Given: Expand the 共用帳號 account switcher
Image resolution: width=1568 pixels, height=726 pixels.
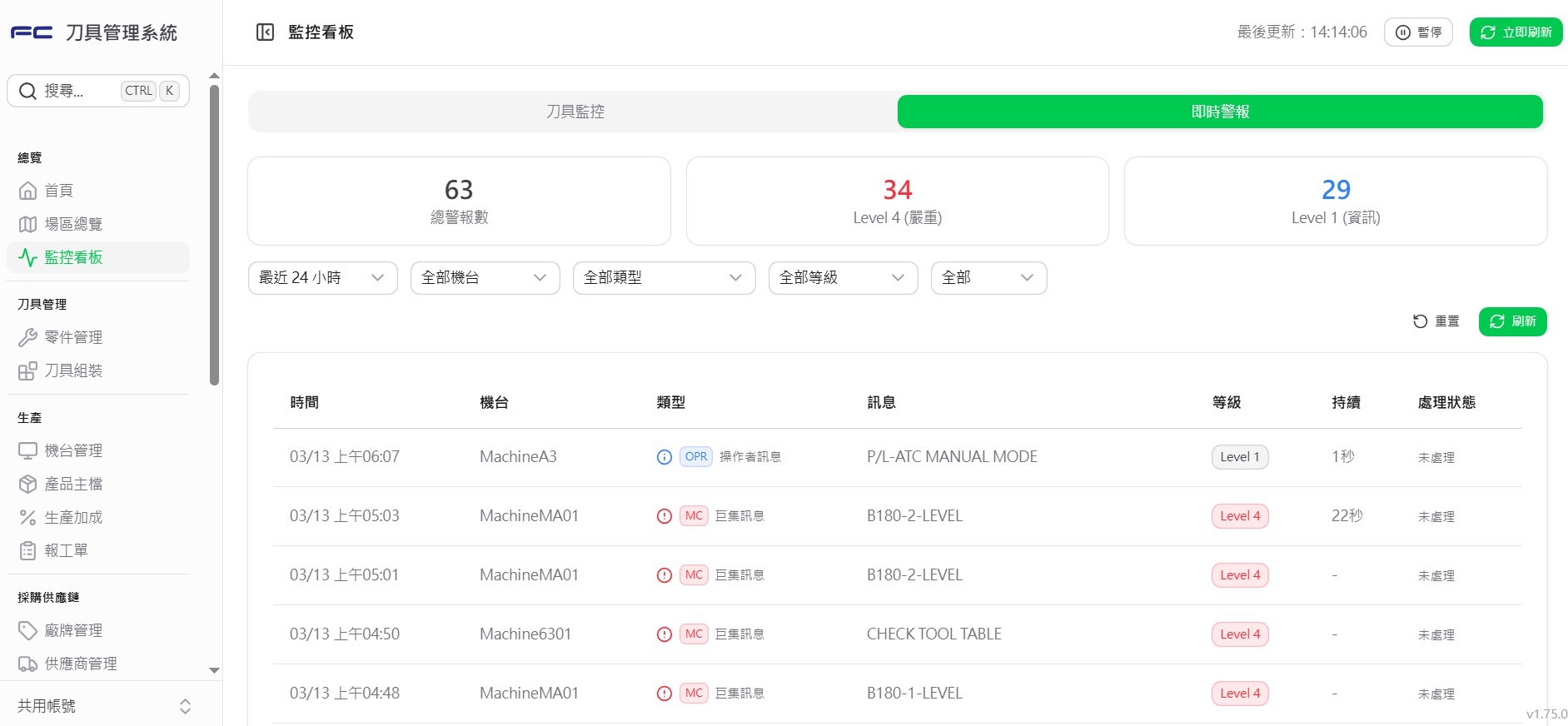Looking at the screenshot, I should 105,706.
